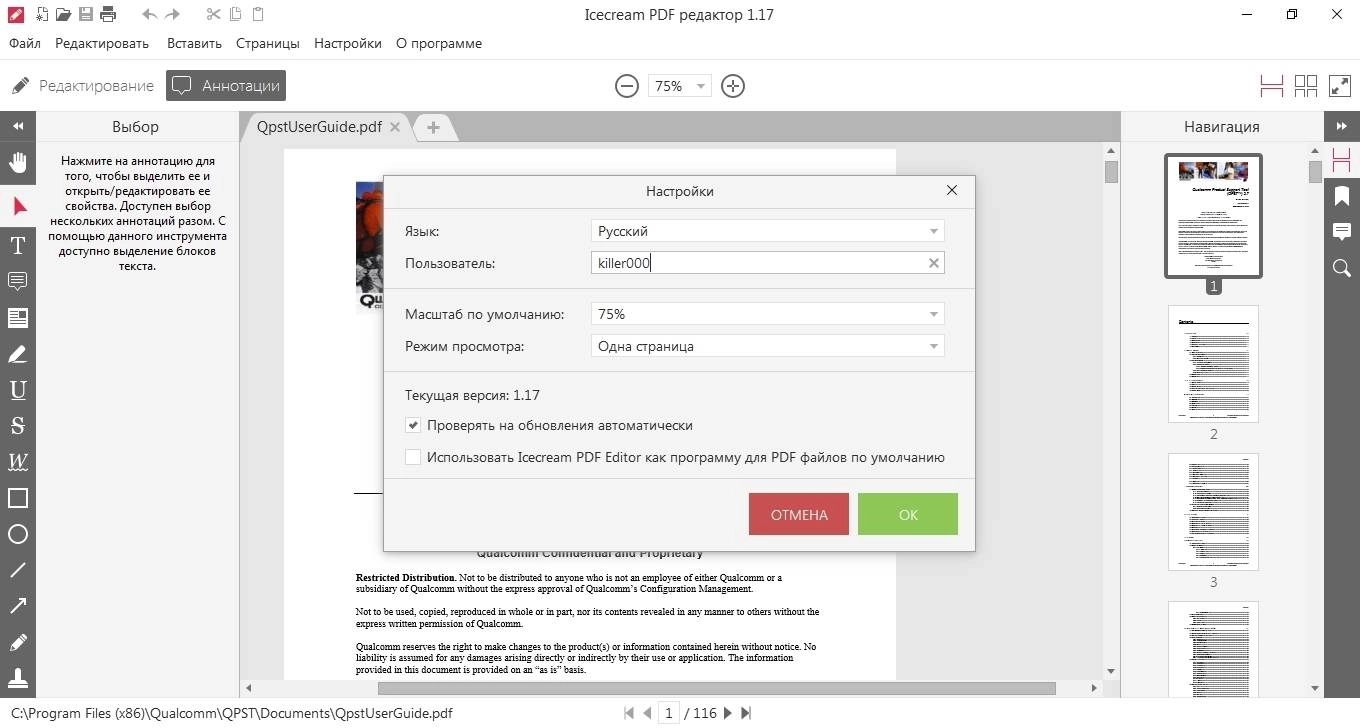Screen dimensions: 1360x728
Task: Select the Circle shape tool
Action: pos(17,535)
